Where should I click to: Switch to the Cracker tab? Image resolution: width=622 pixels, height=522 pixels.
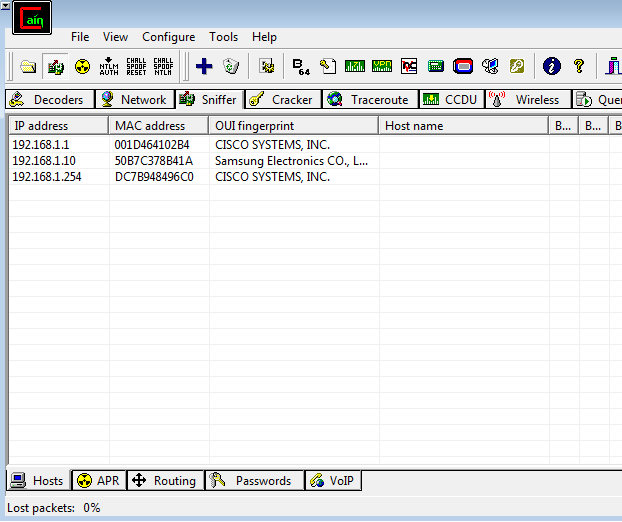[283, 99]
